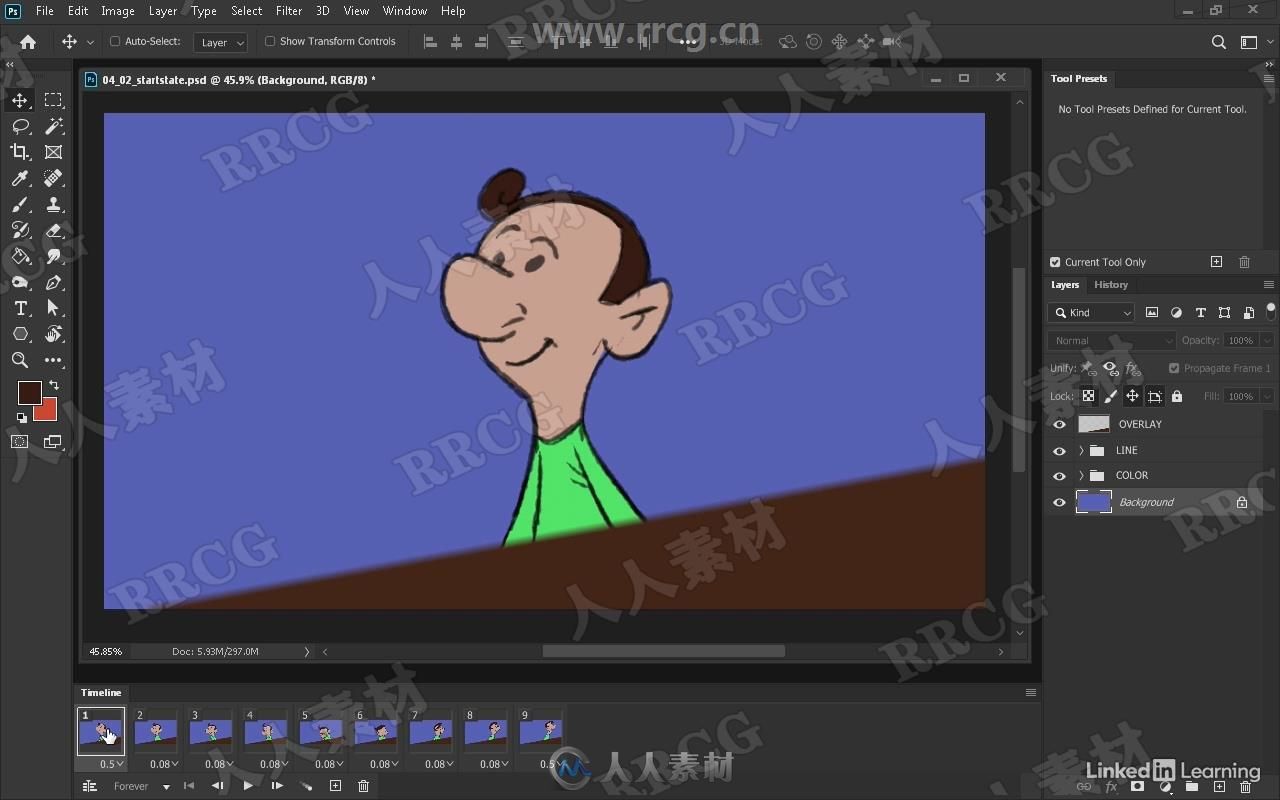Play the frame animation
Screen dimensions: 1280x800
248,787
